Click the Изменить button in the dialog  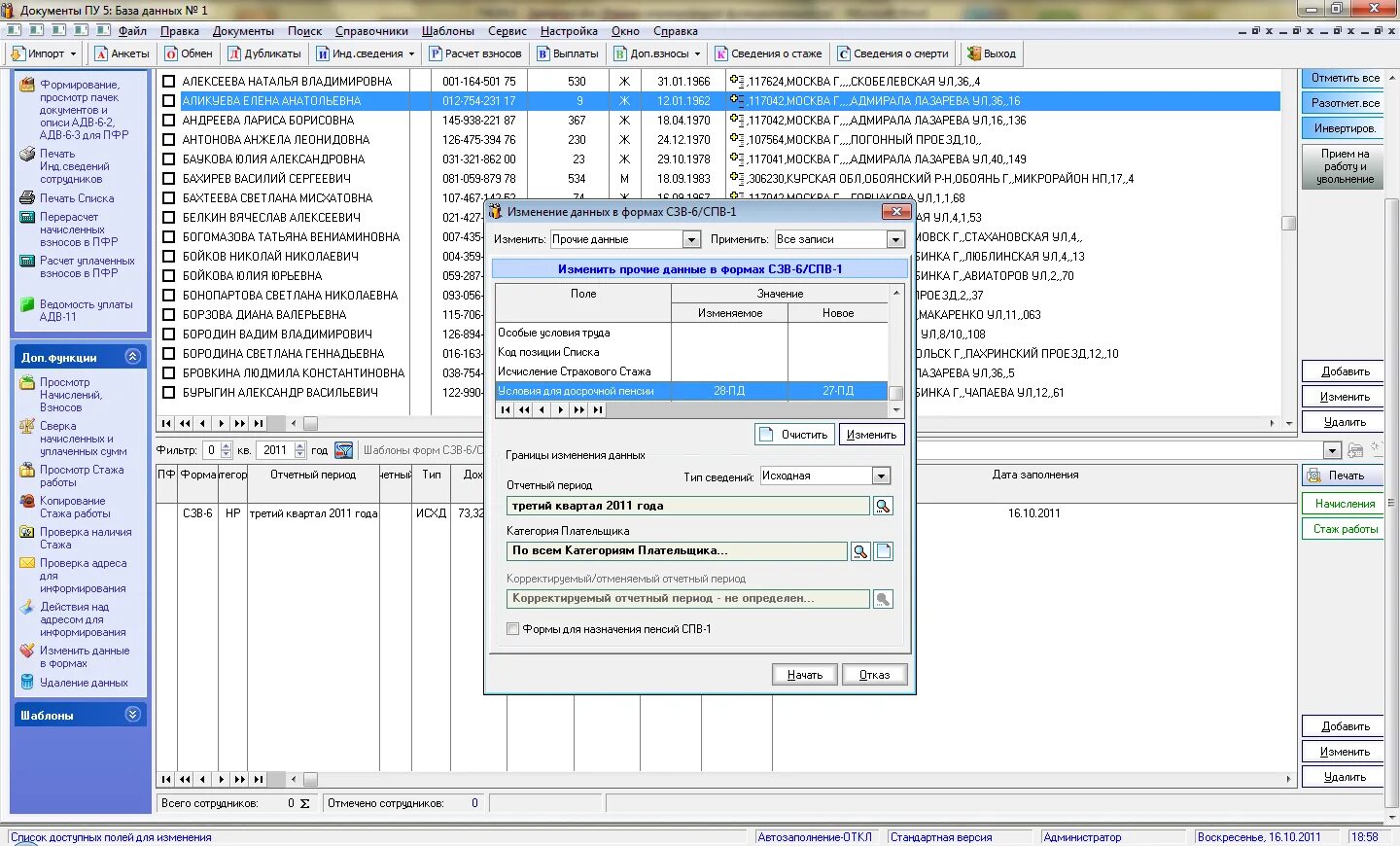pos(871,435)
